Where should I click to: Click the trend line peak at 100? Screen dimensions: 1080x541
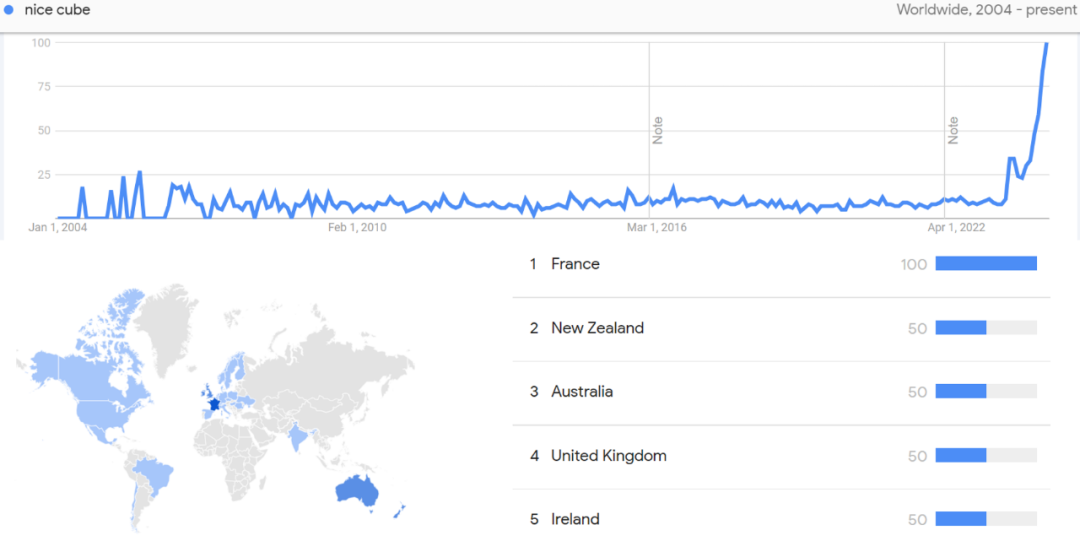(x=1046, y=44)
